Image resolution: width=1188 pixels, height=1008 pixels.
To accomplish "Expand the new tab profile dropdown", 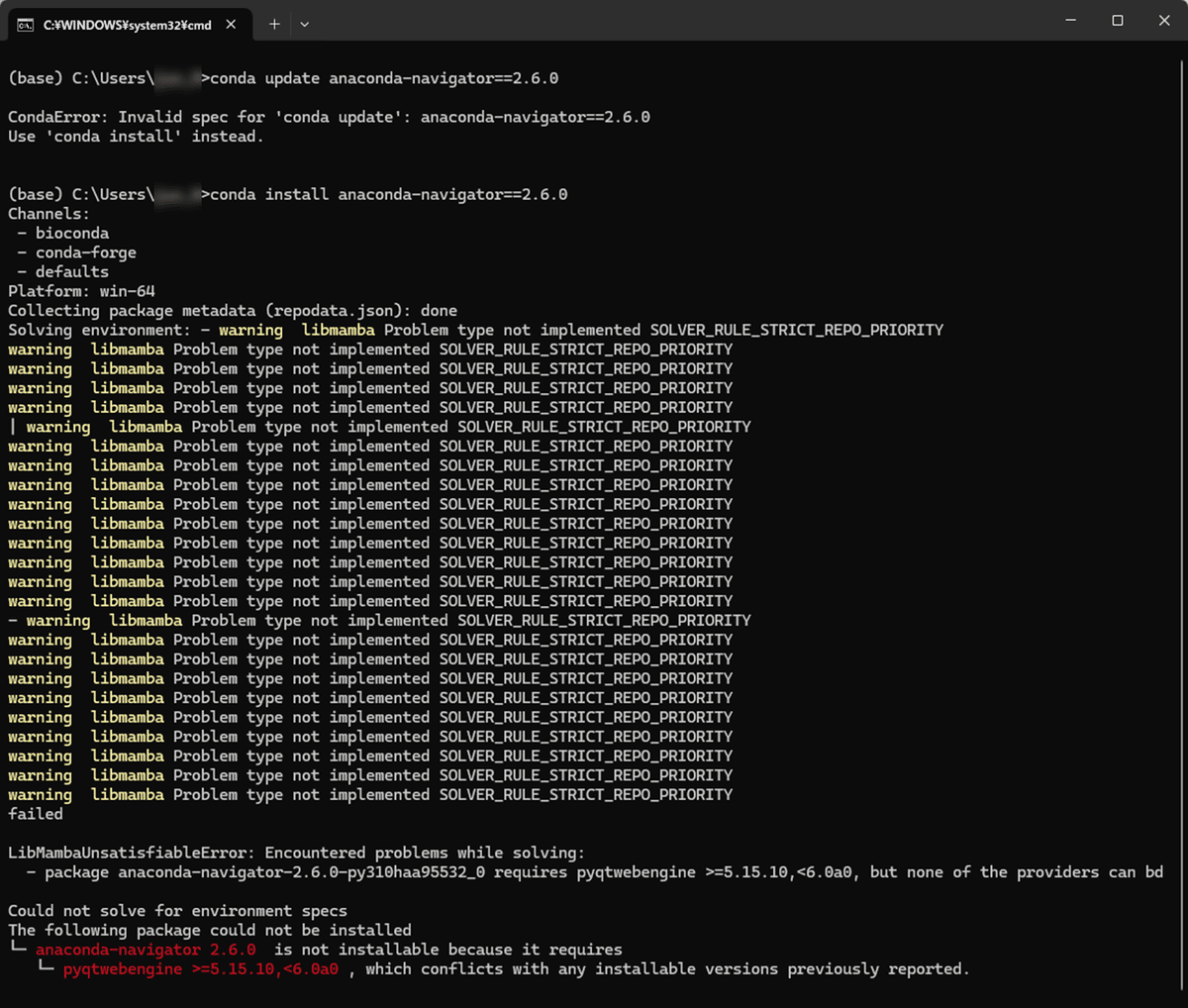I will coord(304,24).
